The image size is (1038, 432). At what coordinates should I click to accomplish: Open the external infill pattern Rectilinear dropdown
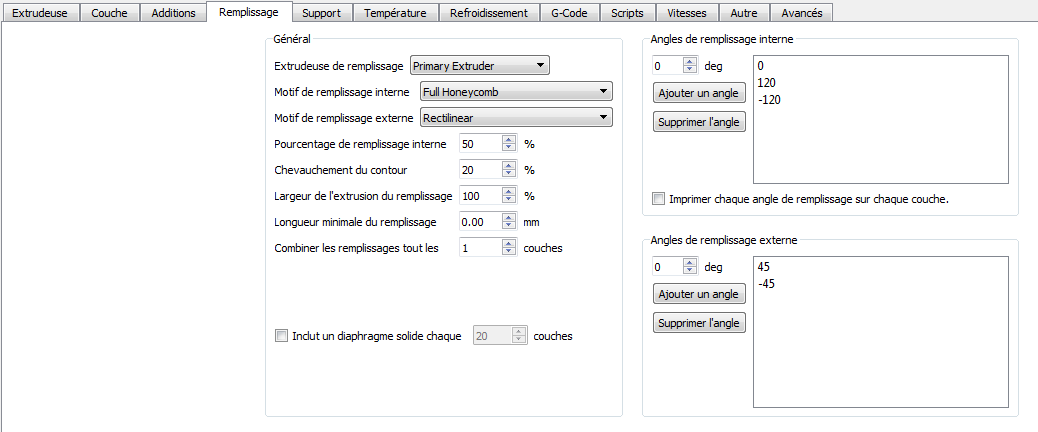(x=514, y=119)
